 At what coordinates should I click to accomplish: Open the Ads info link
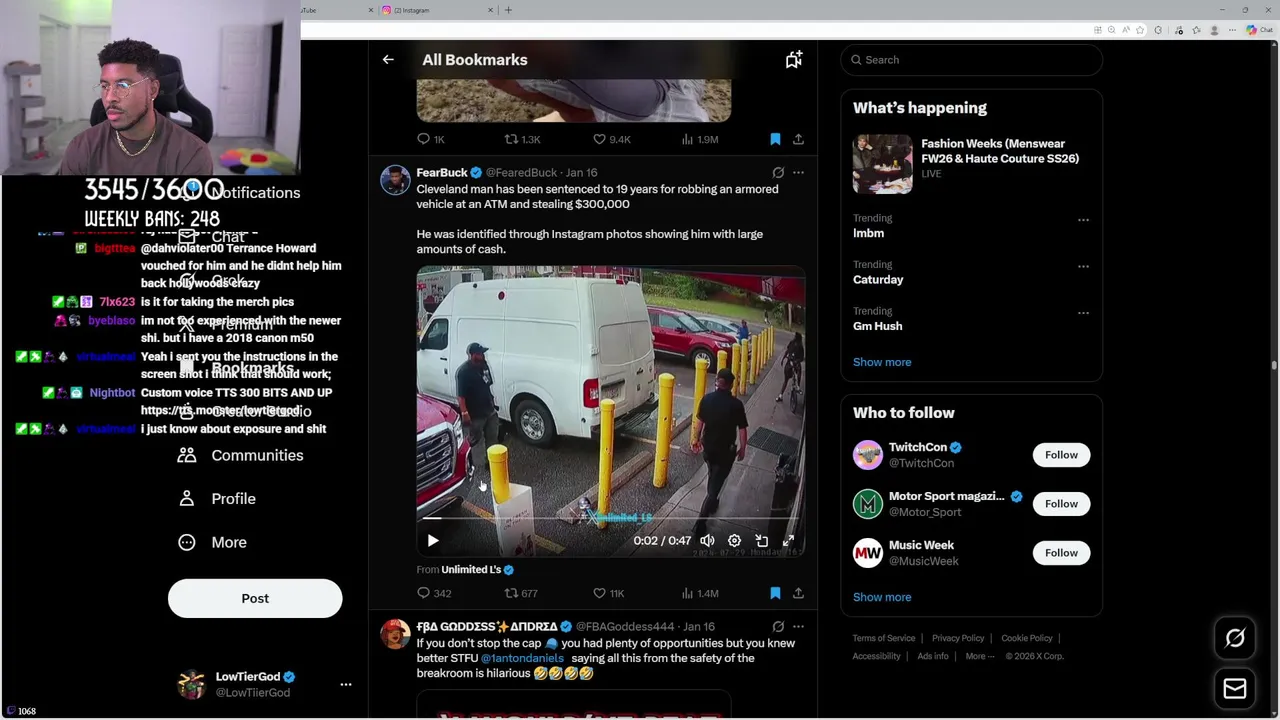[933, 656]
